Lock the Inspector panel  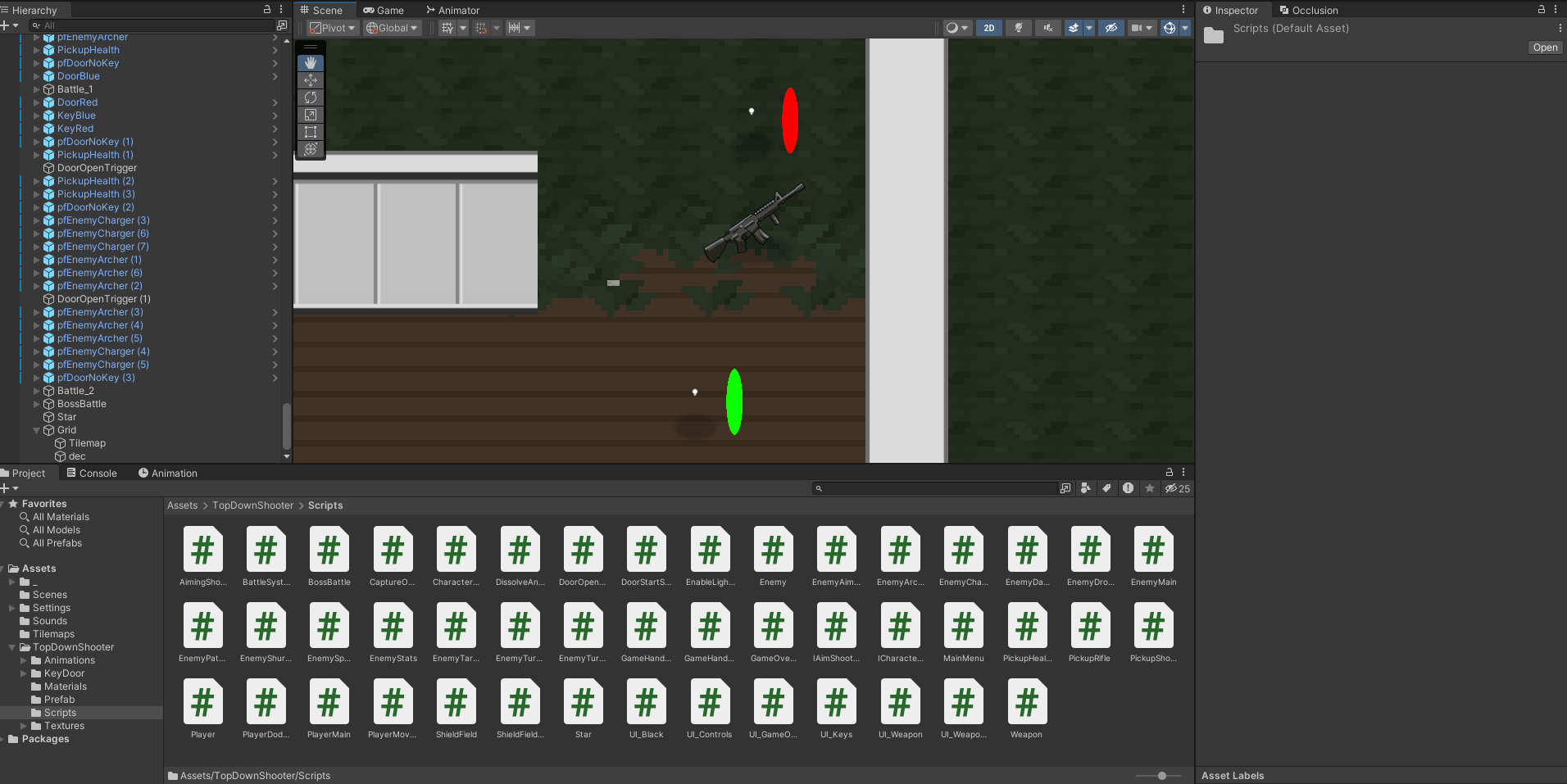1542,10
